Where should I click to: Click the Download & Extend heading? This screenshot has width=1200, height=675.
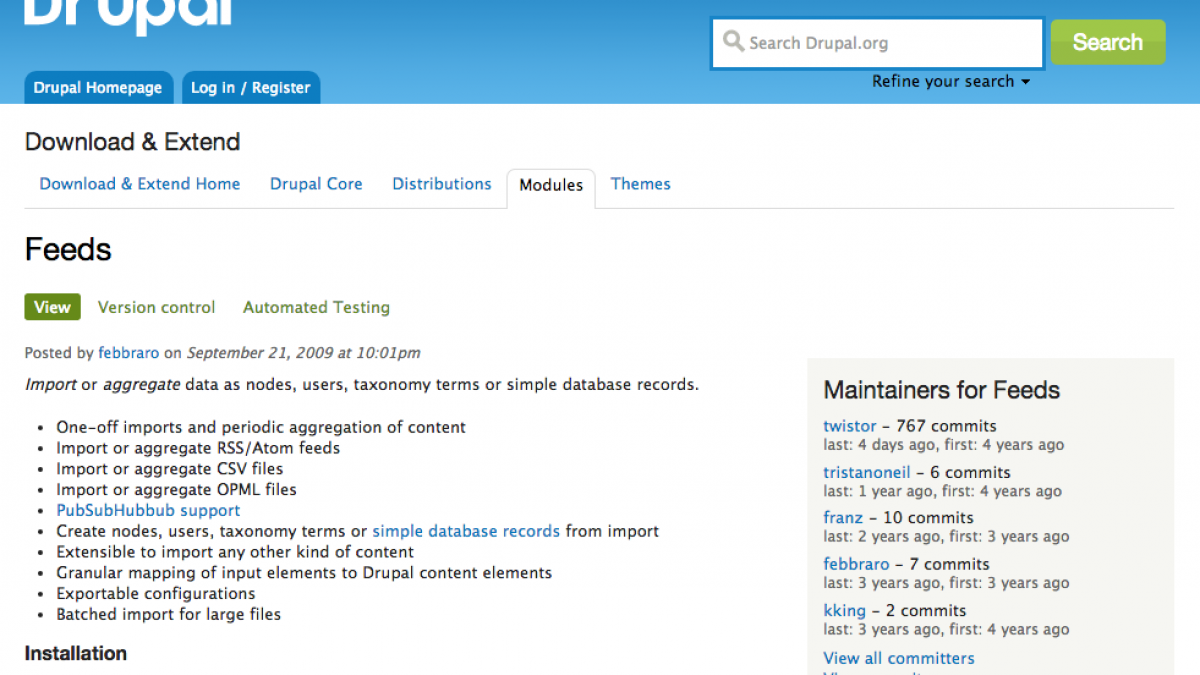133,142
